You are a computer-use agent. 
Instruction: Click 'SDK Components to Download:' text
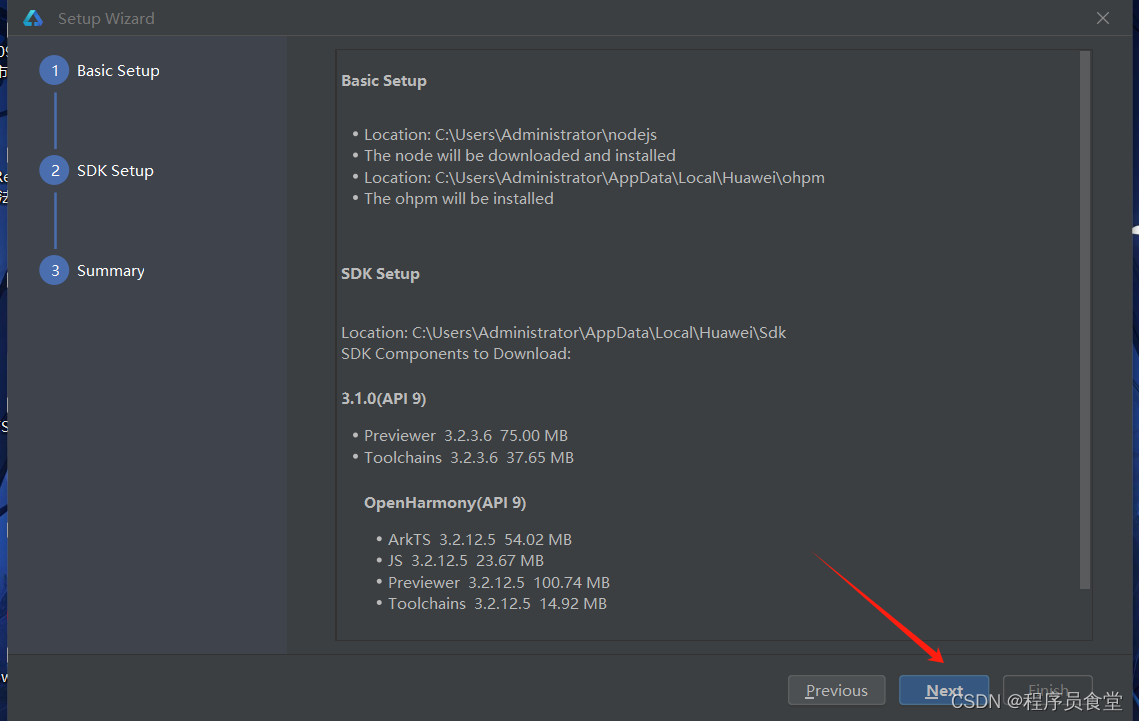click(x=456, y=354)
